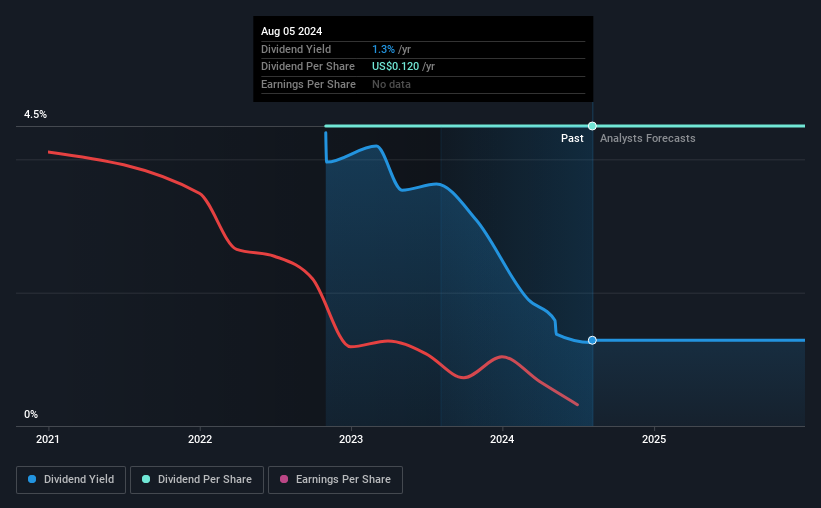Select the 2023 x-axis label
The image size is (821, 508).
[x=351, y=439]
